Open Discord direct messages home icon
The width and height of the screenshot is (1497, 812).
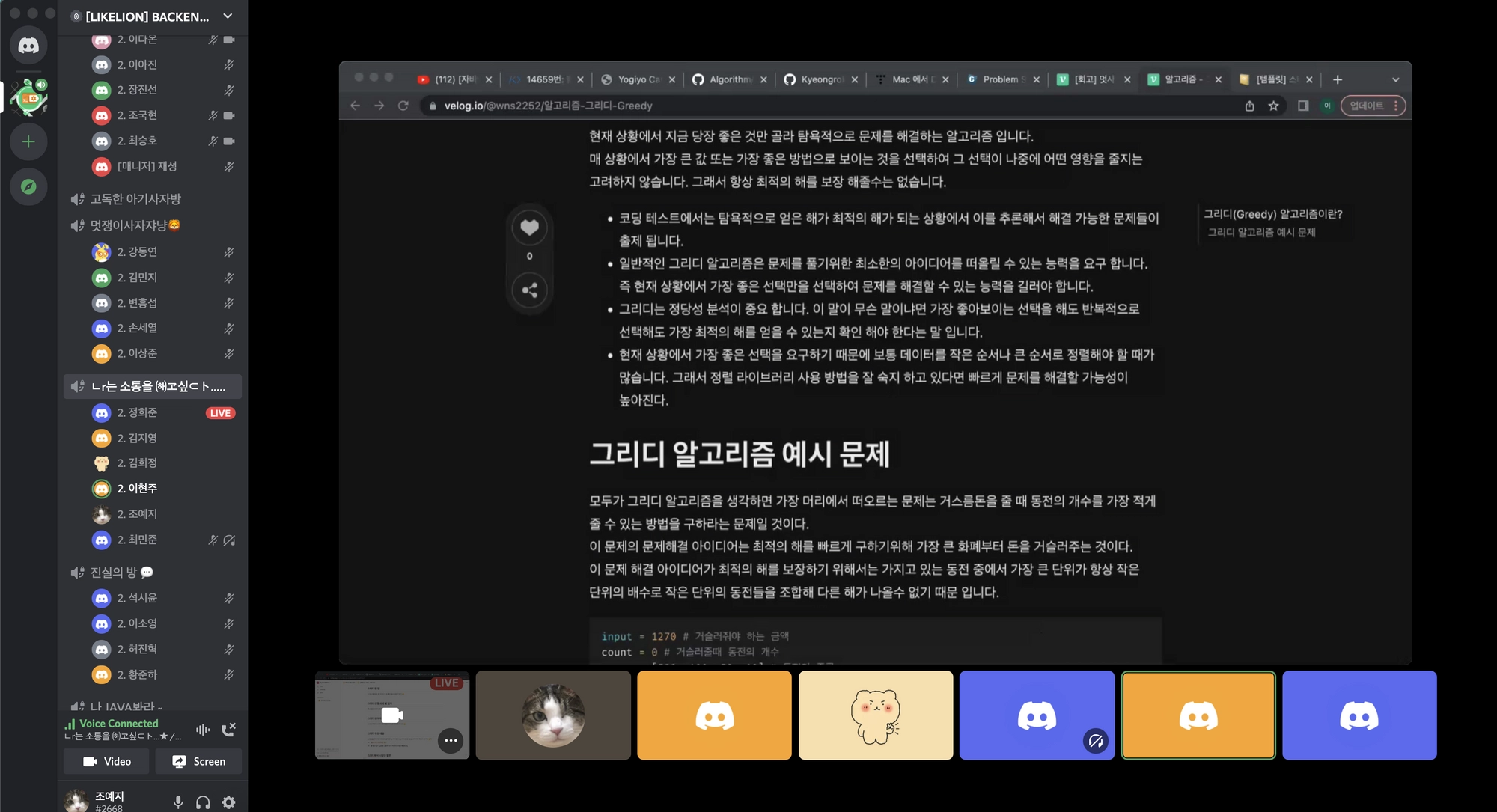click(x=28, y=46)
